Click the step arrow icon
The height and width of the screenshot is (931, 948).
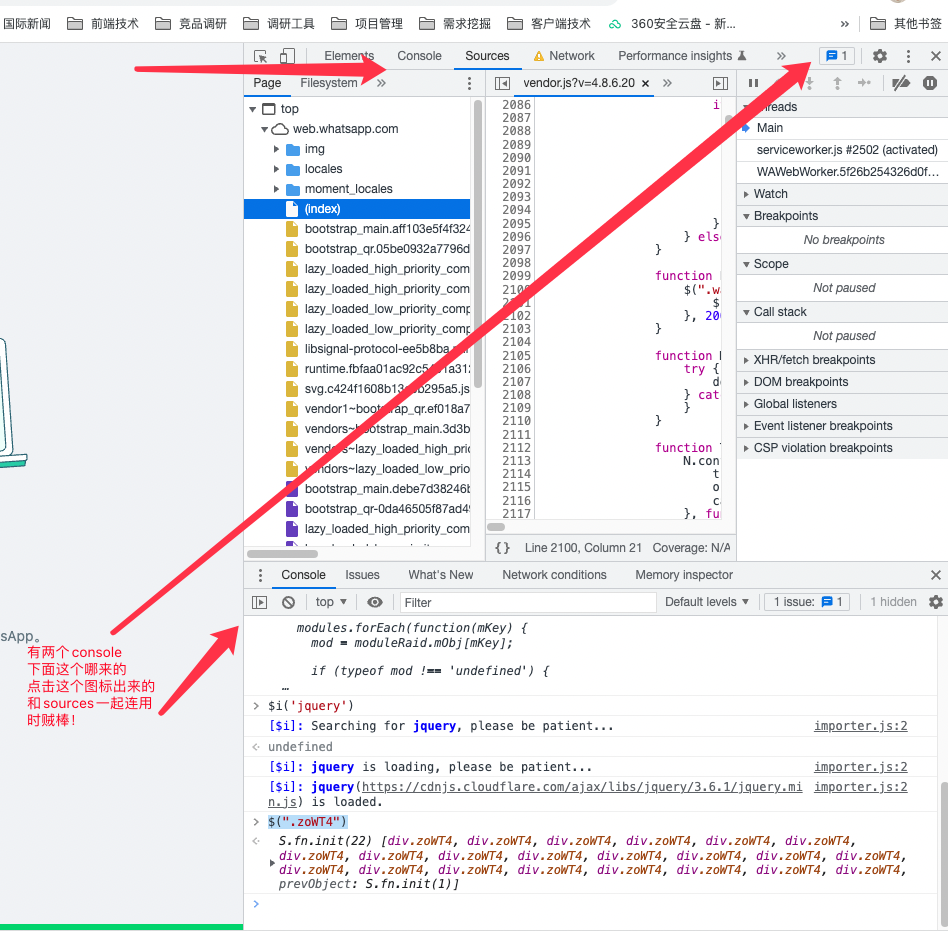point(865,83)
